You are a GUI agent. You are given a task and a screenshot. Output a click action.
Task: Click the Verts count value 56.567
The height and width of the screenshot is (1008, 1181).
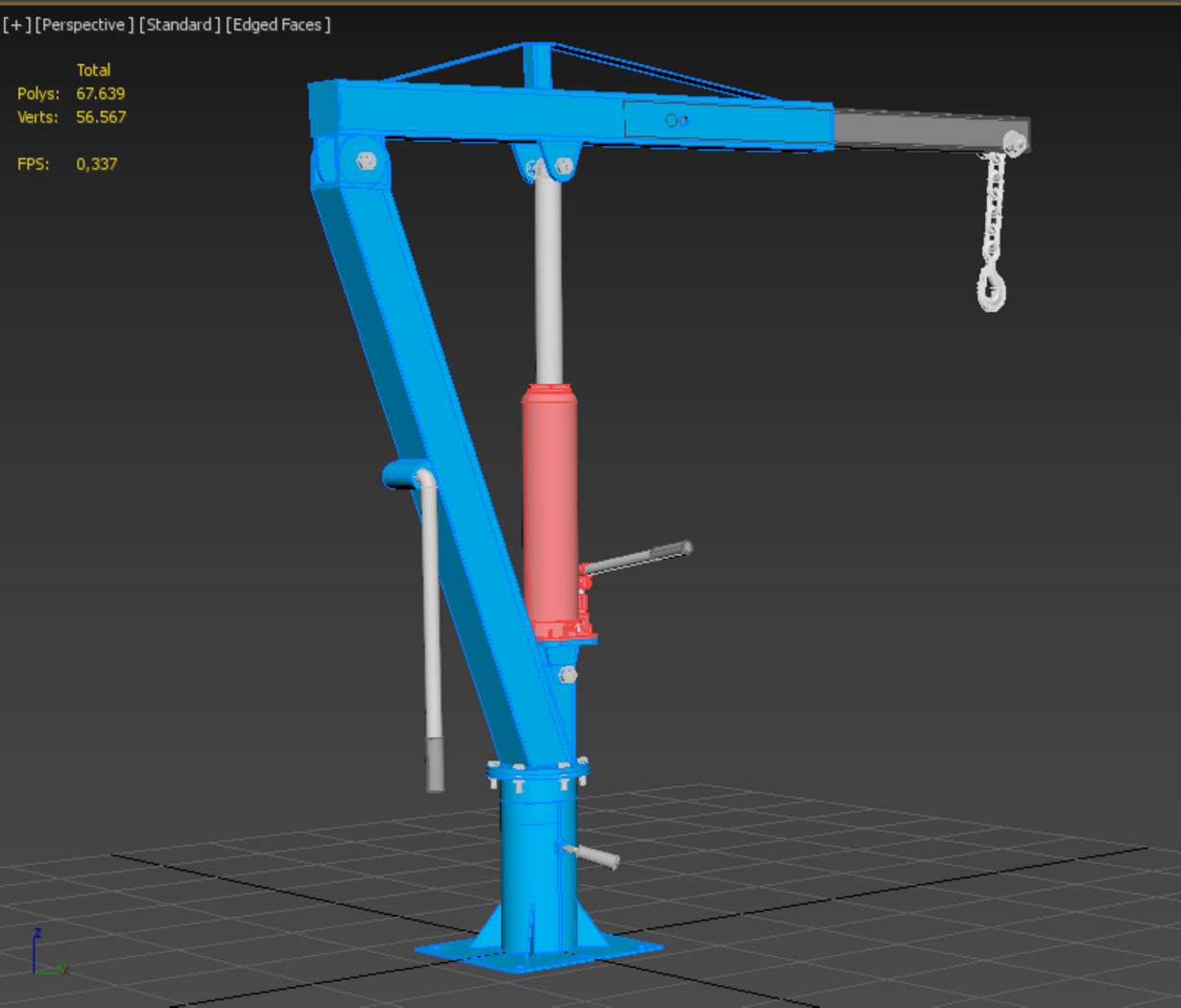(x=101, y=117)
